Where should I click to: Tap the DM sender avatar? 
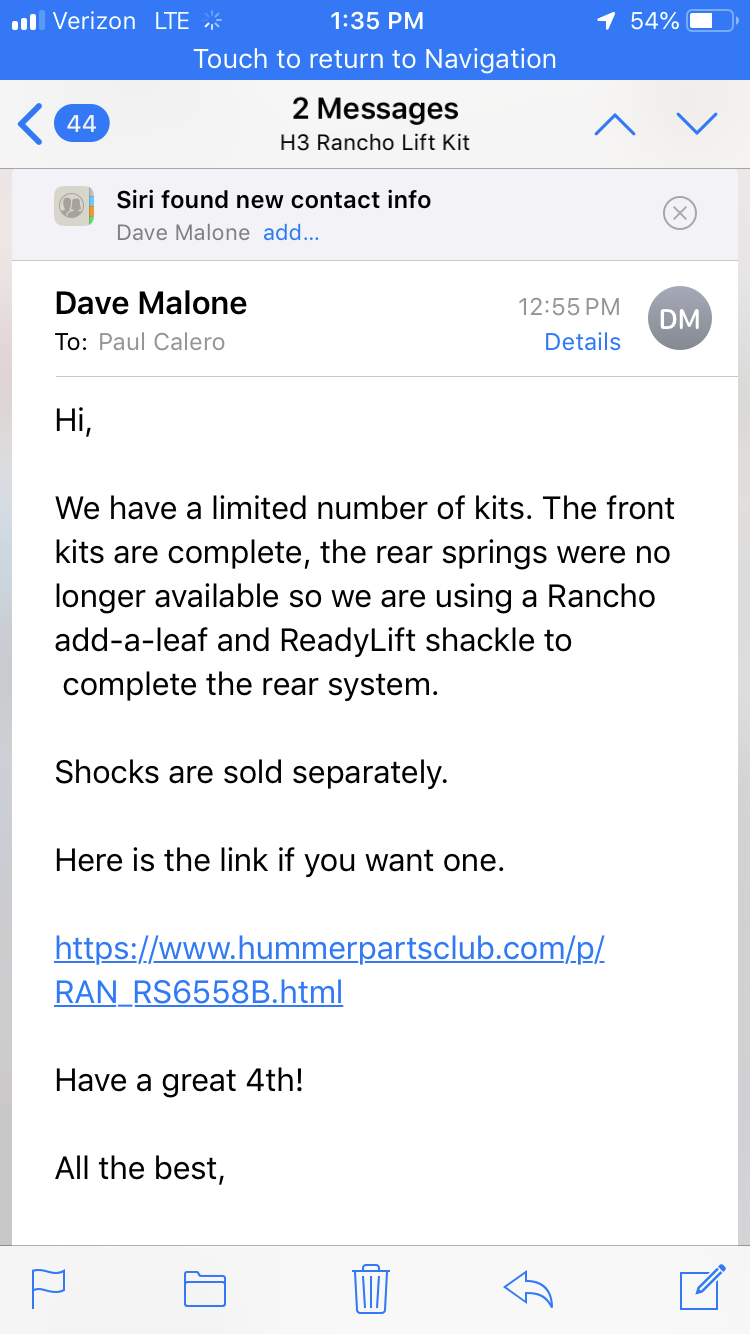tap(680, 319)
